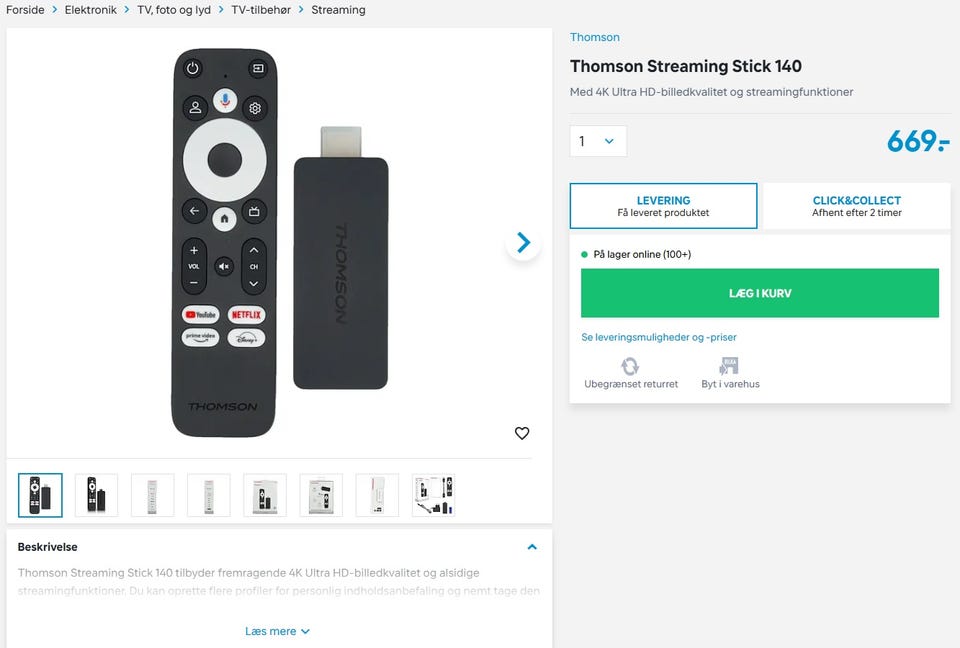The image size is (960, 648).
Task: Collapse the Beskrivelse section
Action: click(532, 547)
